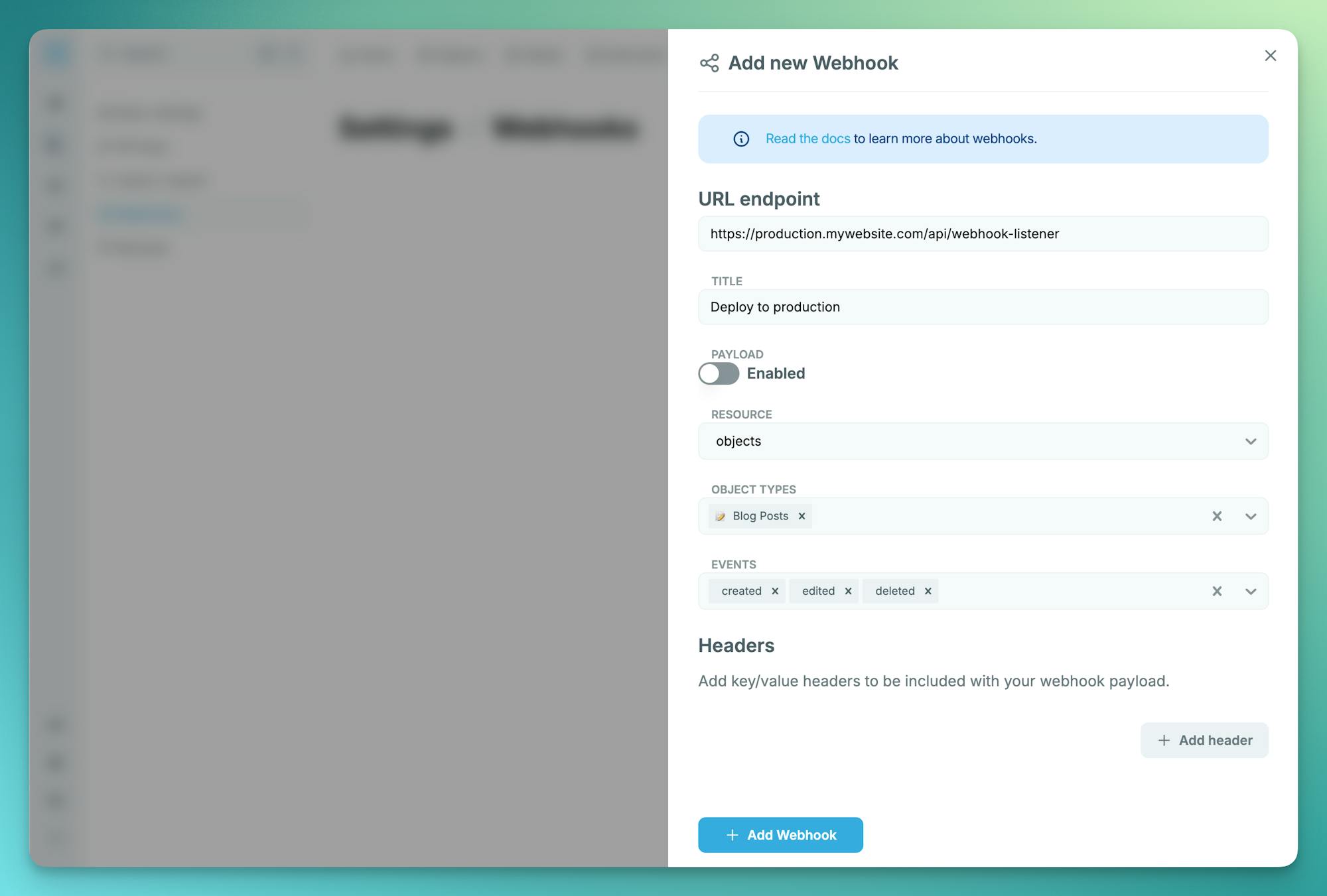Click the webhook share icon in header
Screen dimensions: 1327x896
(x=709, y=63)
